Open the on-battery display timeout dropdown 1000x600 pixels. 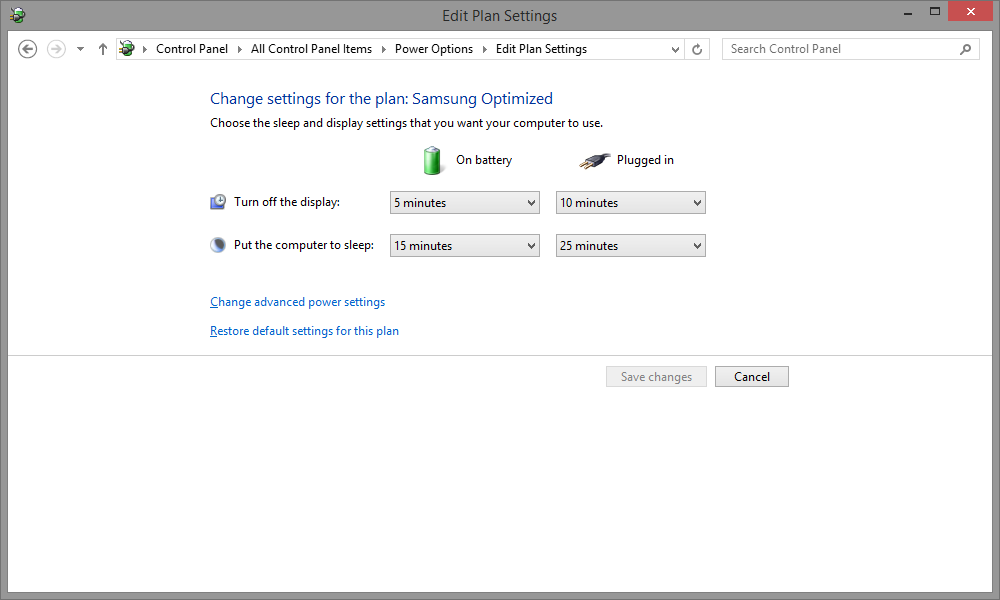click(x=465, y=203)
